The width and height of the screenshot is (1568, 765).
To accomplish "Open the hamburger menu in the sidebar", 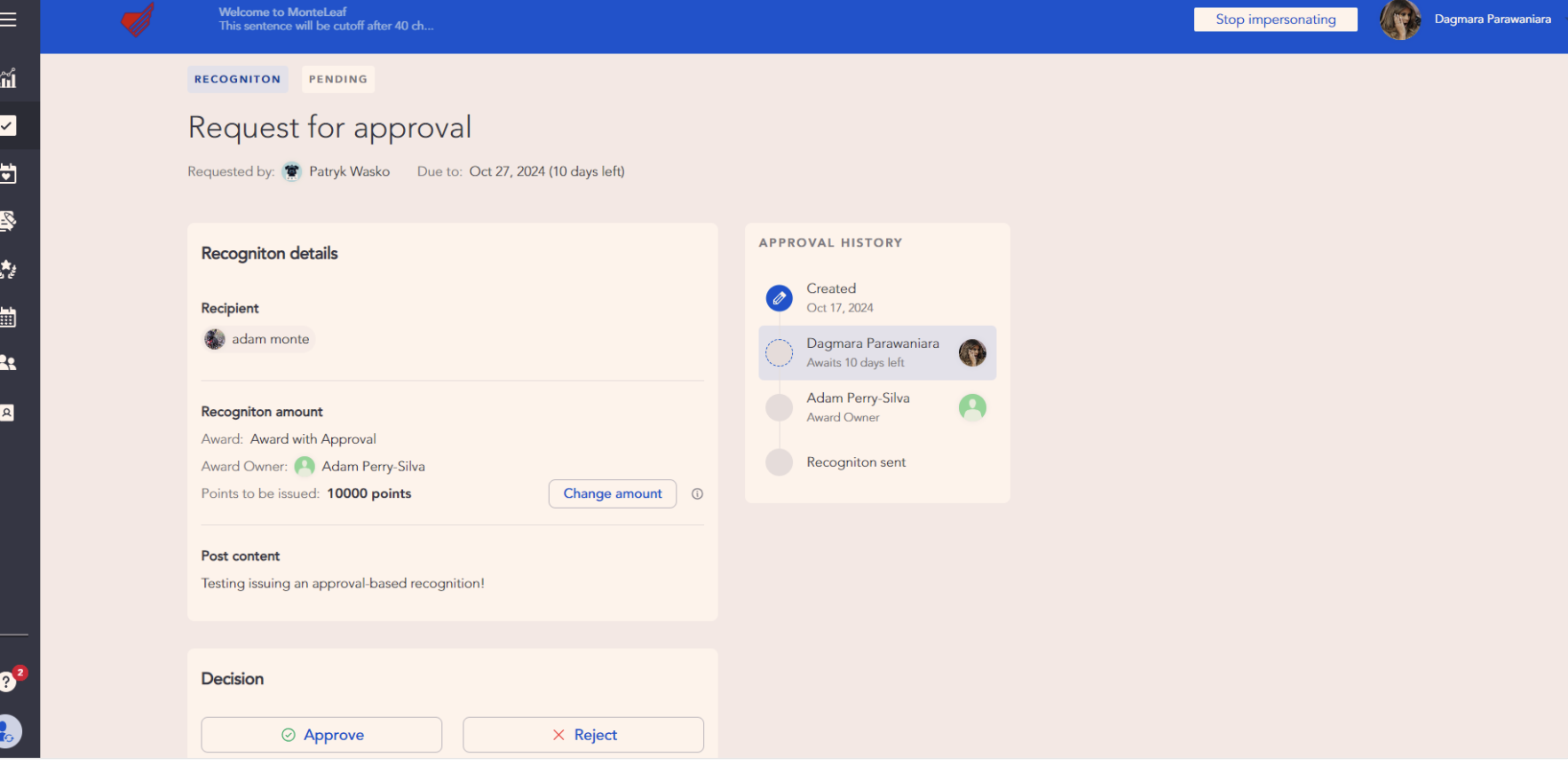I will coord(9,20).
